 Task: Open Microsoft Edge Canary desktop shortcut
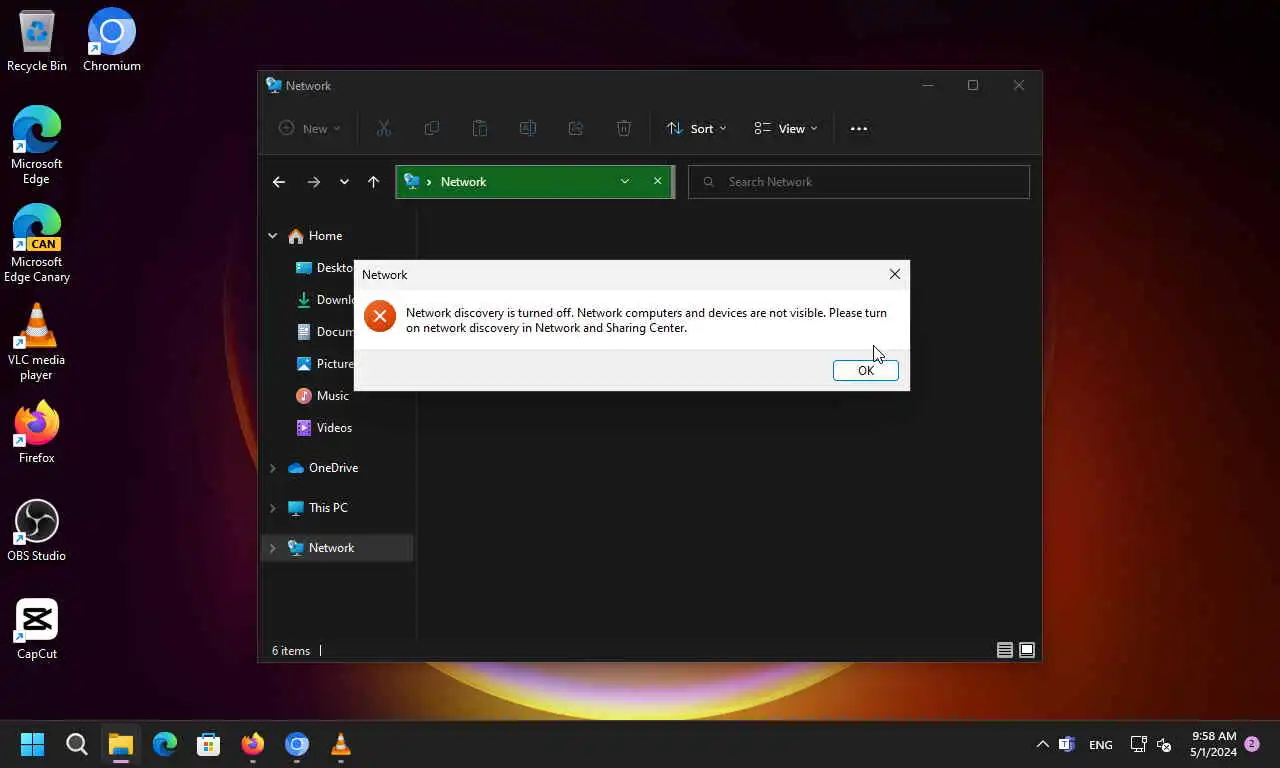coord(37,244)
